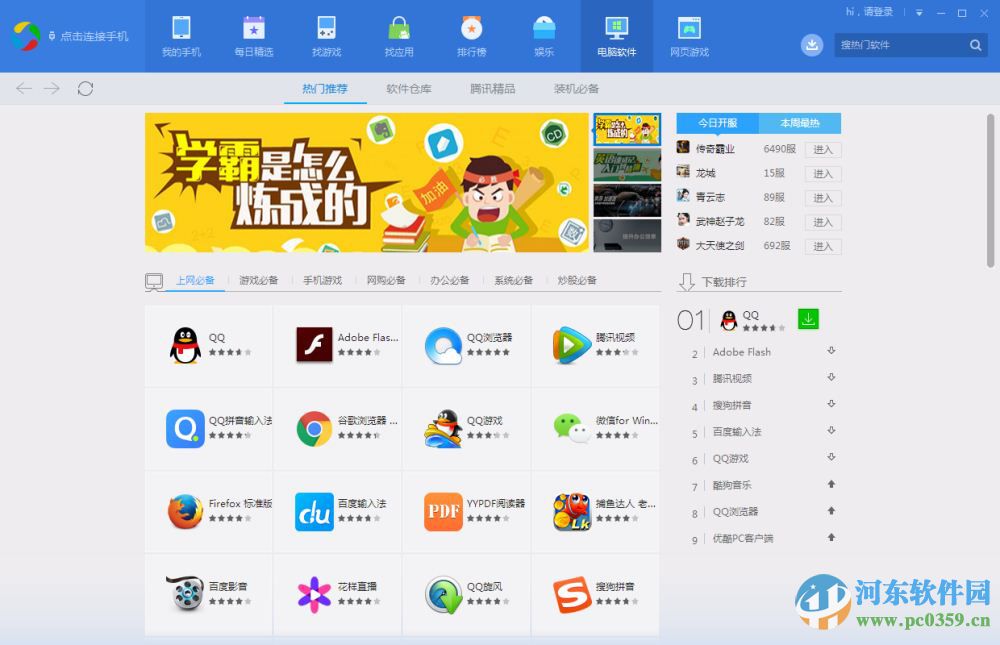Select the 办公必备 category filter
The width and height of the screenshot is (1000, 645).
coord(450,281)
